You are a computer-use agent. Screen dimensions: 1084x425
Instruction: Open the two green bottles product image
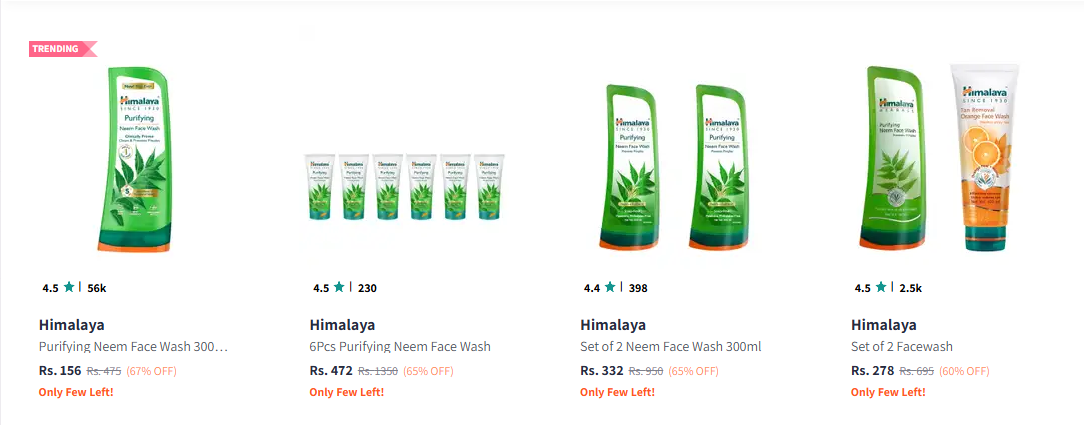[x=675, y=167]
